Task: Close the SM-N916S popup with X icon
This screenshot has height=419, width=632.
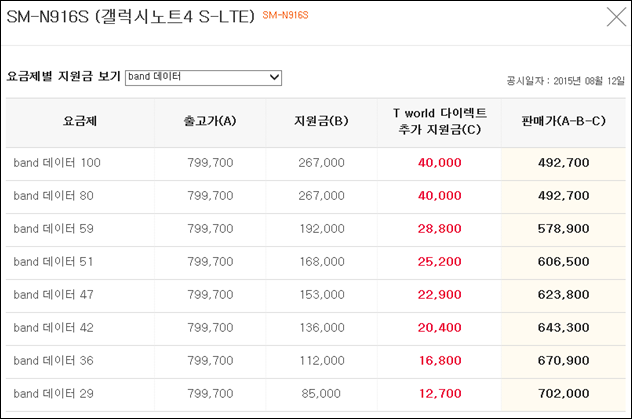Action: (616, 17)
